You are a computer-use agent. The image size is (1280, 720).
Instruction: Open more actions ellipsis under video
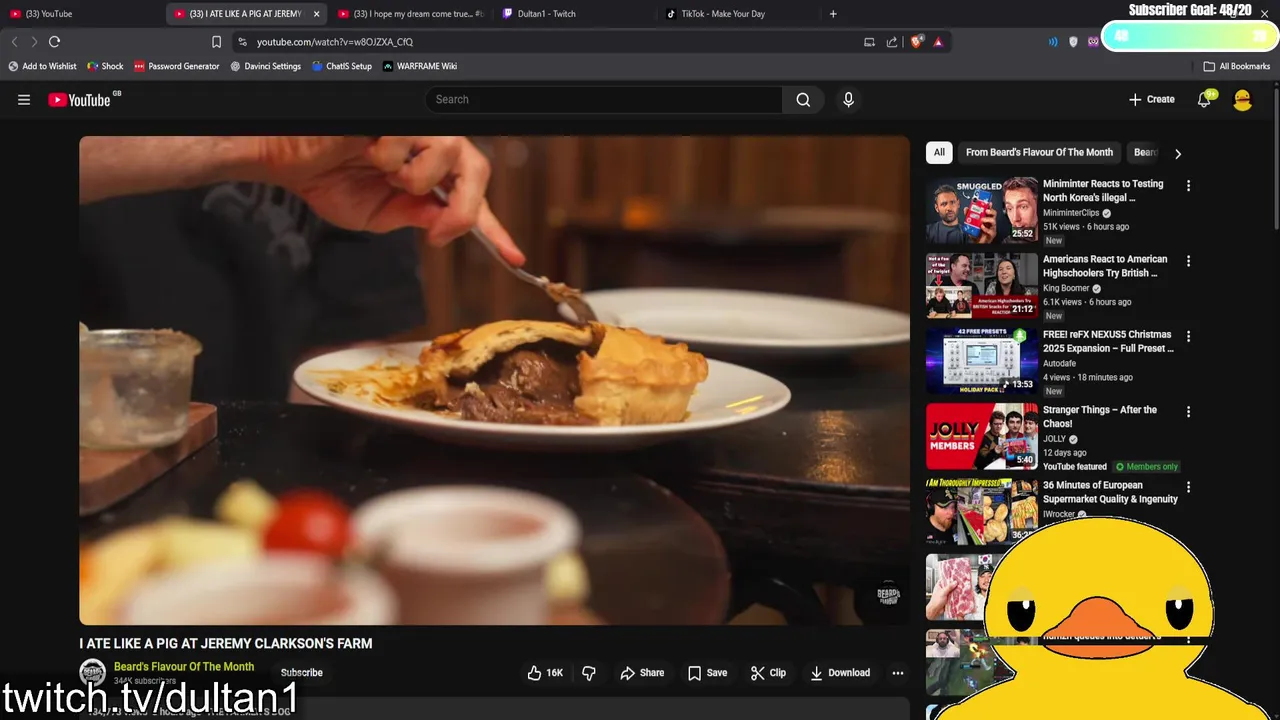click(x=897, y=673)
